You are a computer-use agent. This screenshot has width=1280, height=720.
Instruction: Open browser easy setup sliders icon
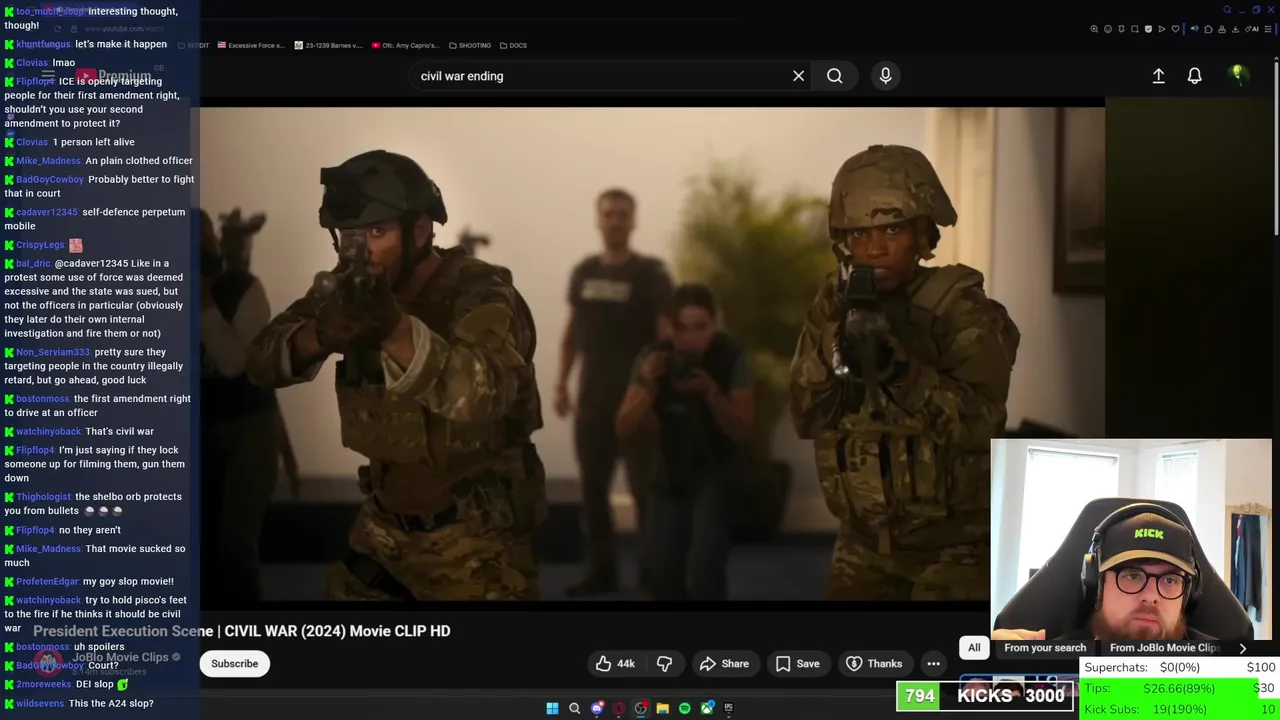pyautogui.click(x=1268, y=29)
